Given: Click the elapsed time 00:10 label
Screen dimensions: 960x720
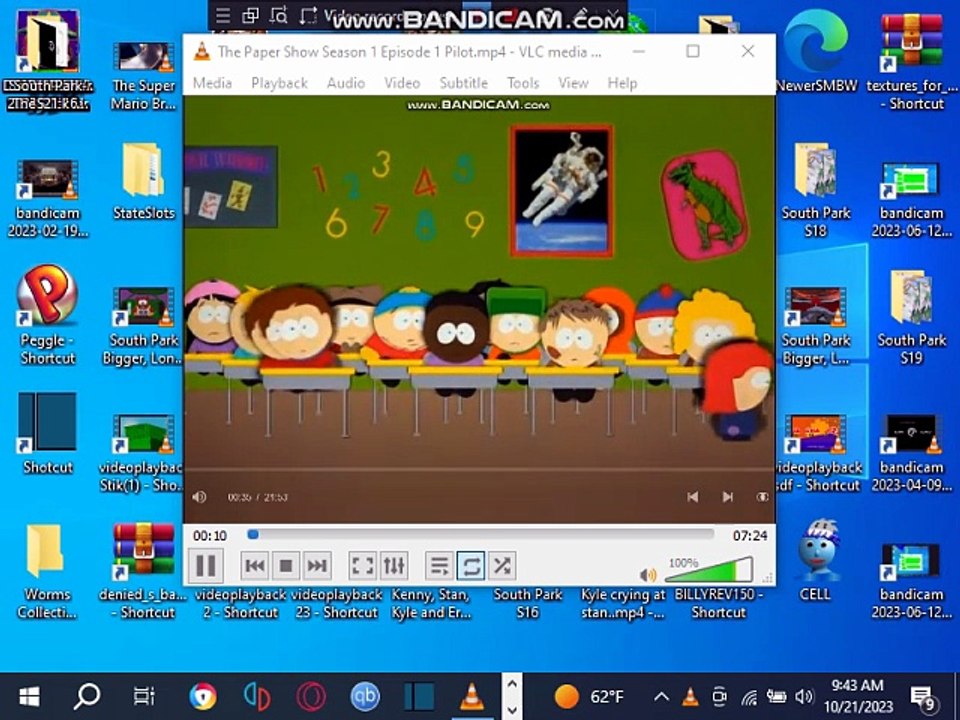Looking at the screenshot, I should 210,536.
